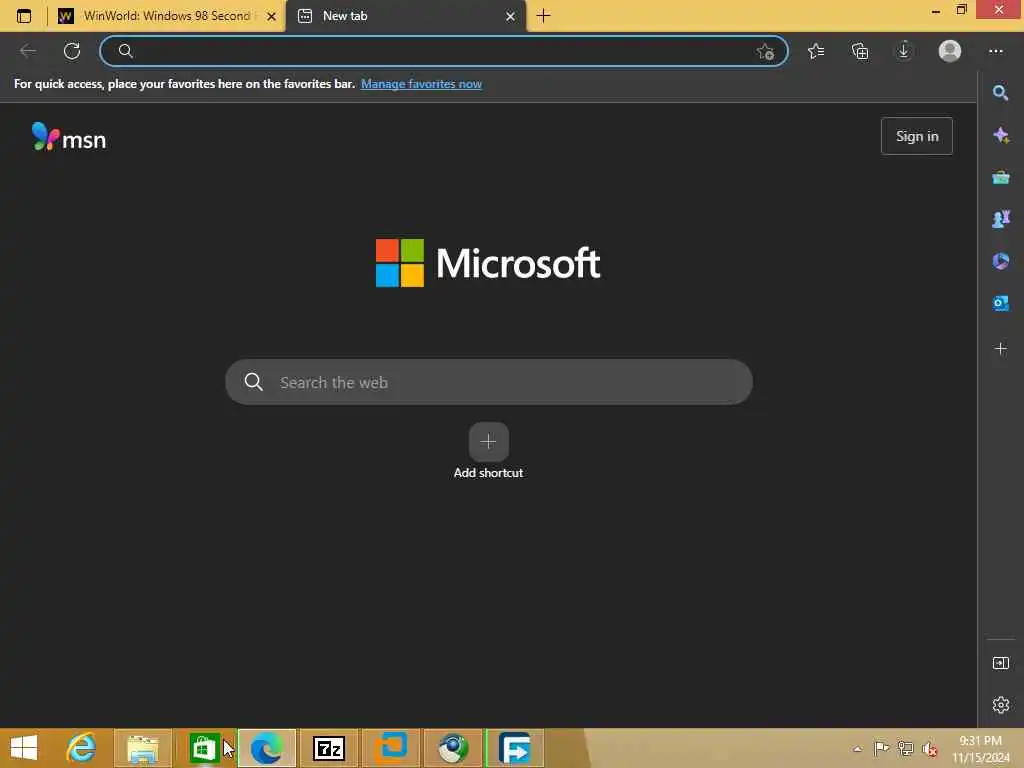Open the Favorites list
The image size is (1024, 768).
[816, 51]
